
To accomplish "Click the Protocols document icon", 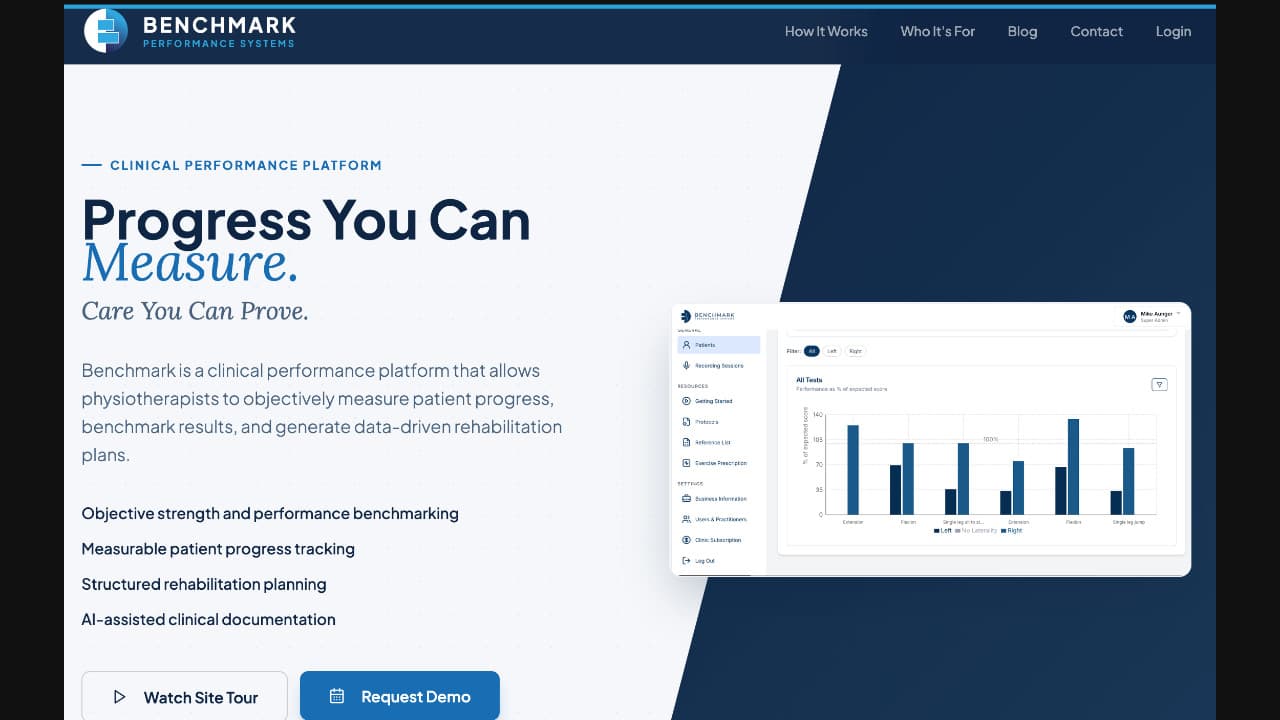I will (686, 422).
